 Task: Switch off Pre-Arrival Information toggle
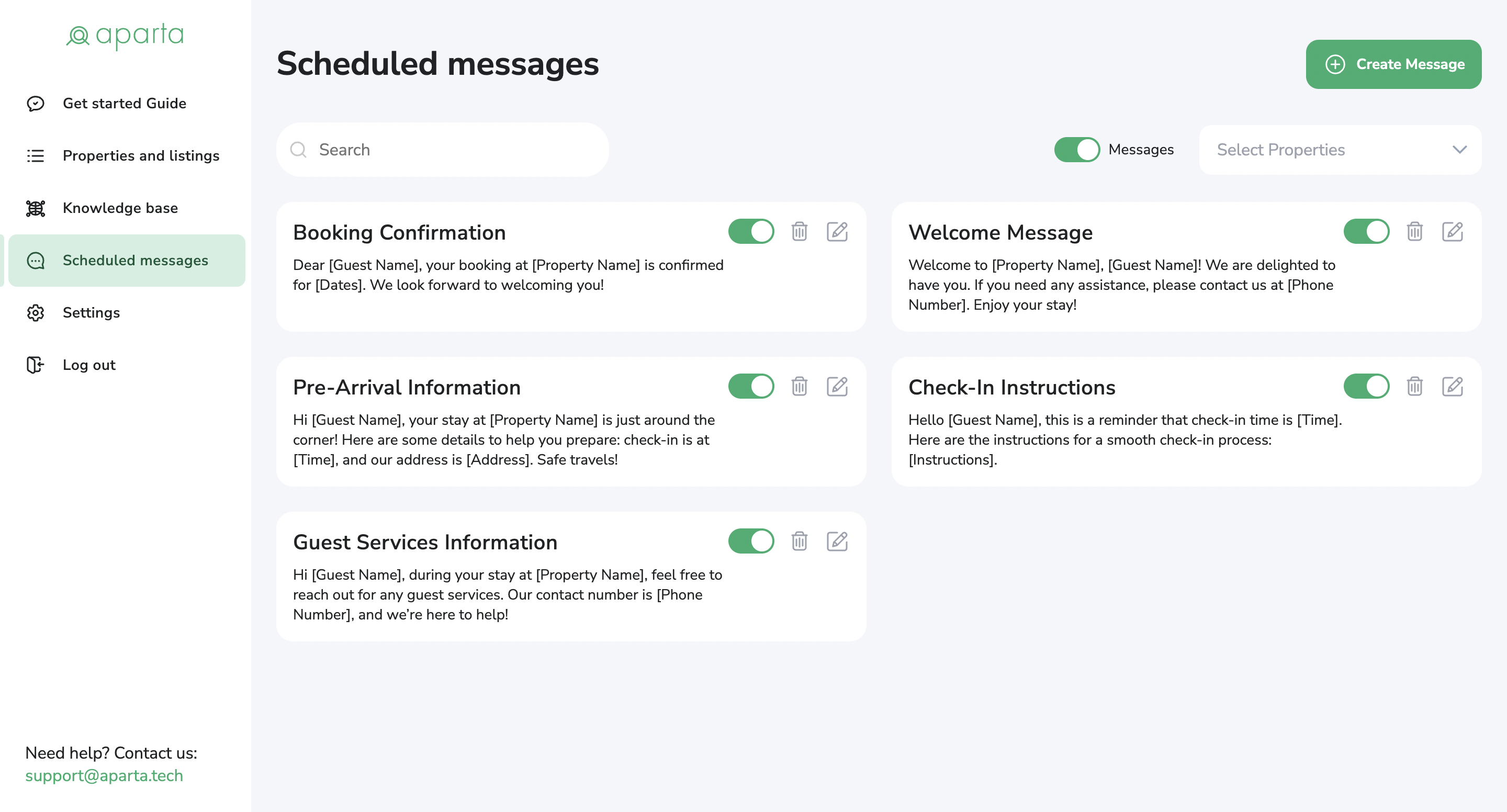click(x=750, y=387)
